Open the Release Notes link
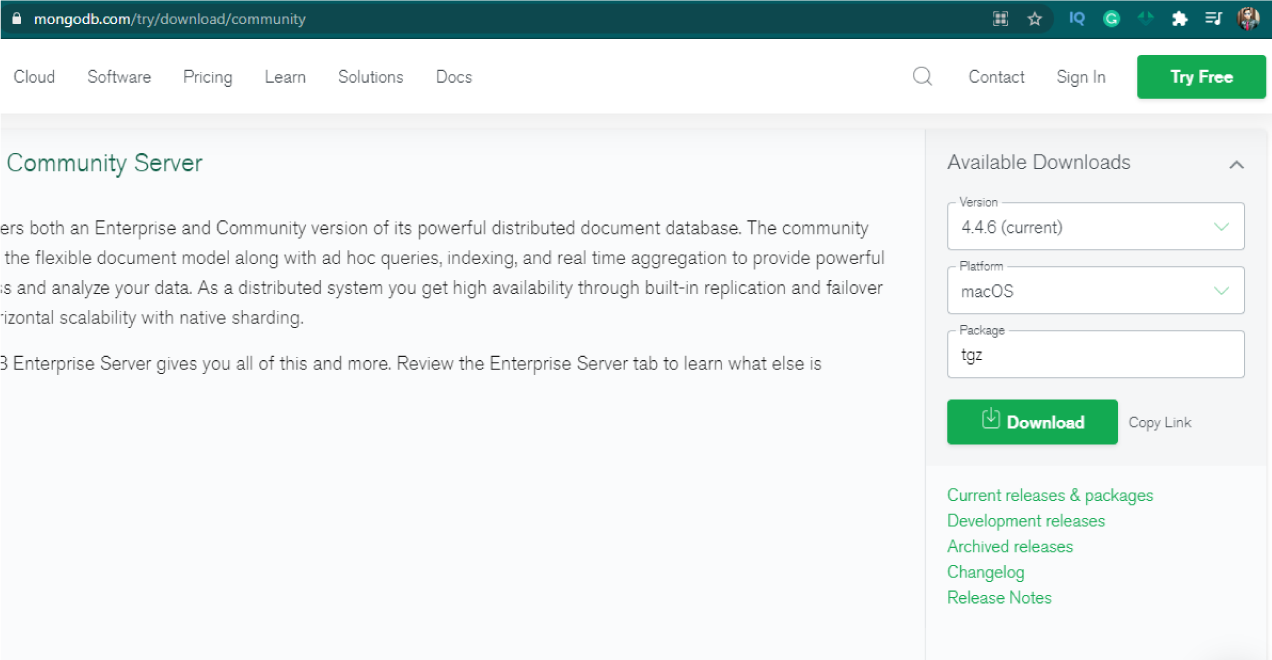This screenshot has width=1272, height=660. 999,597
